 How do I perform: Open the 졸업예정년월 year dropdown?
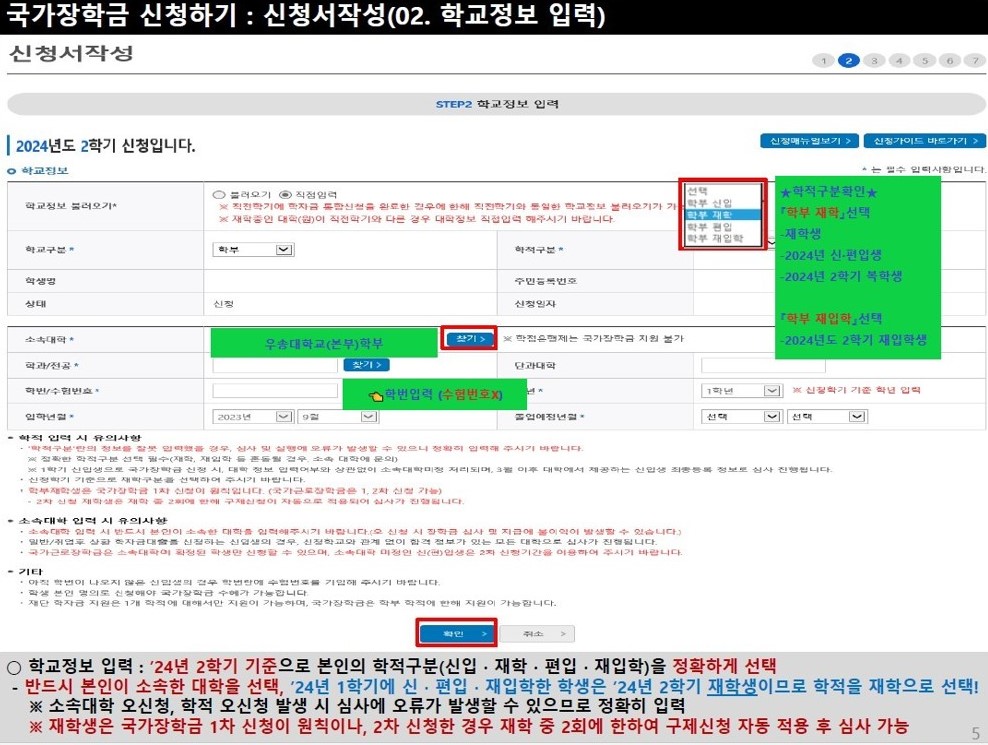[742, 417]
